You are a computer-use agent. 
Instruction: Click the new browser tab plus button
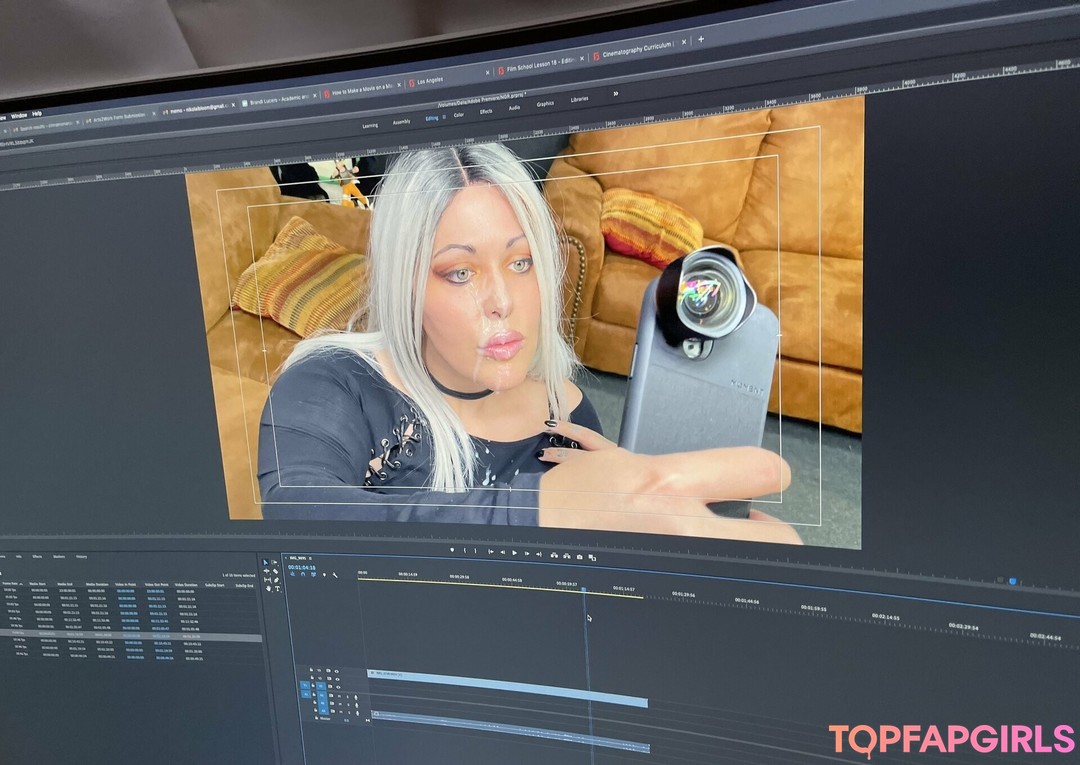pos(700,39)
